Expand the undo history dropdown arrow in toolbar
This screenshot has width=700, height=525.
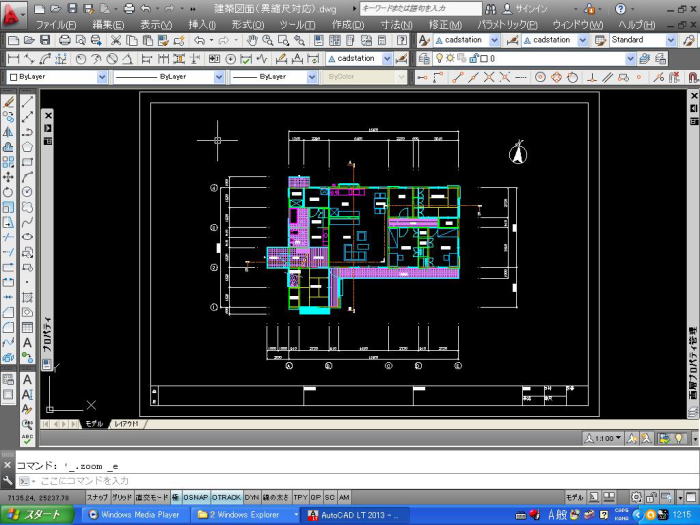211,40
